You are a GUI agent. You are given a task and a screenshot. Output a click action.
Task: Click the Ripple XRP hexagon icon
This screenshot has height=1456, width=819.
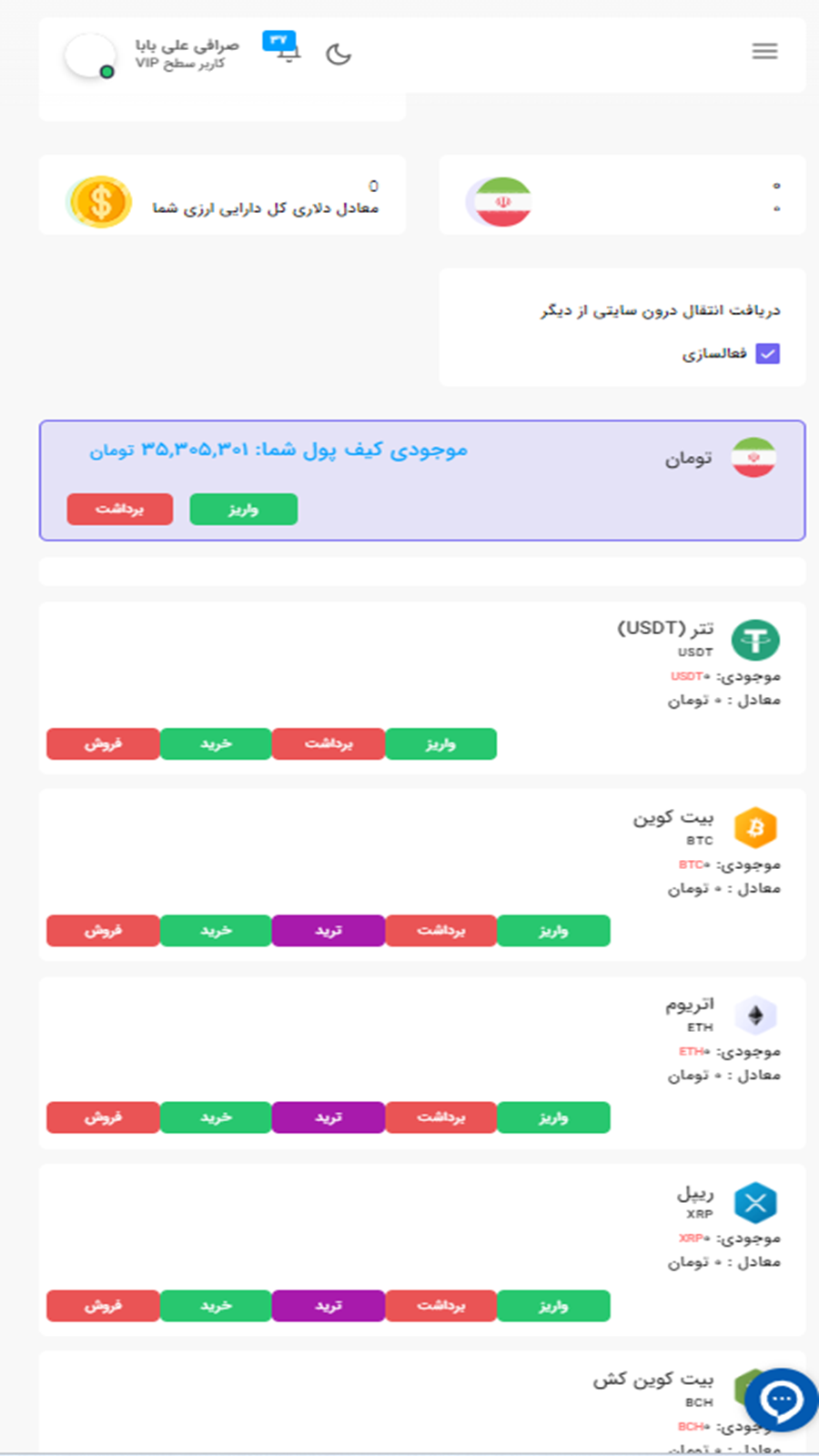point(757,1202)
